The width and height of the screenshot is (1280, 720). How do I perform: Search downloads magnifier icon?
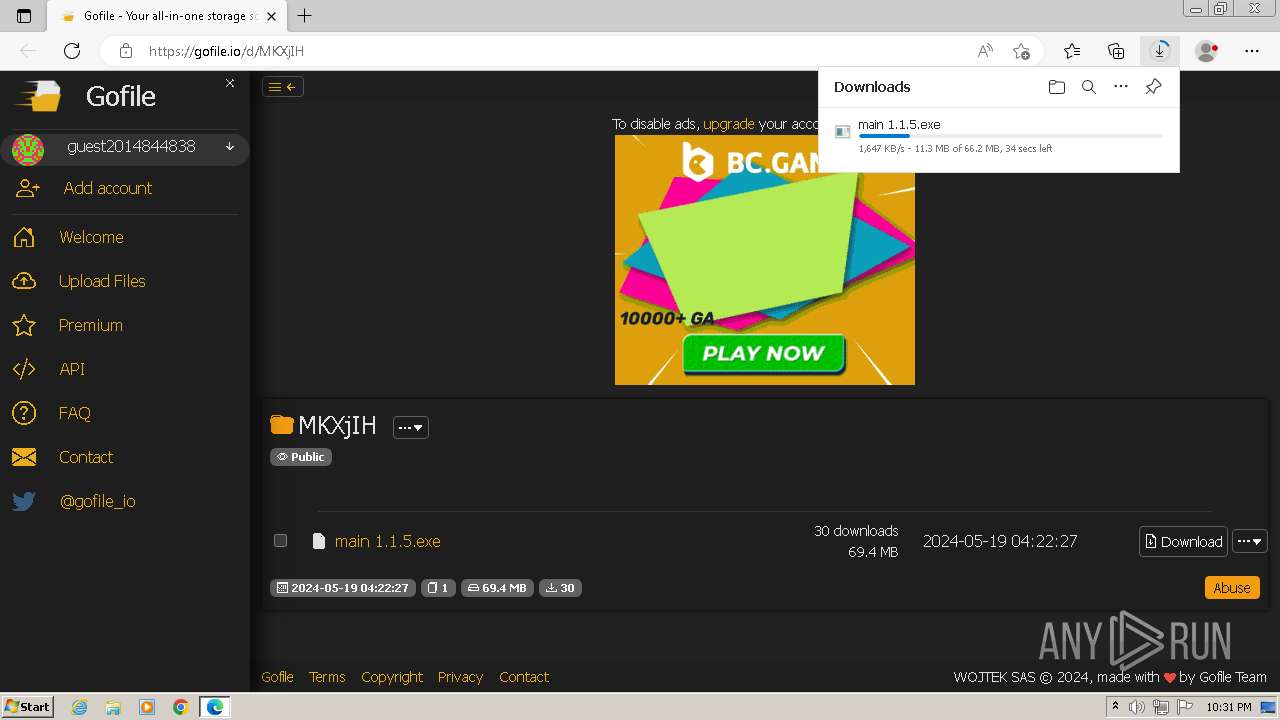[x=1089, y=87]
